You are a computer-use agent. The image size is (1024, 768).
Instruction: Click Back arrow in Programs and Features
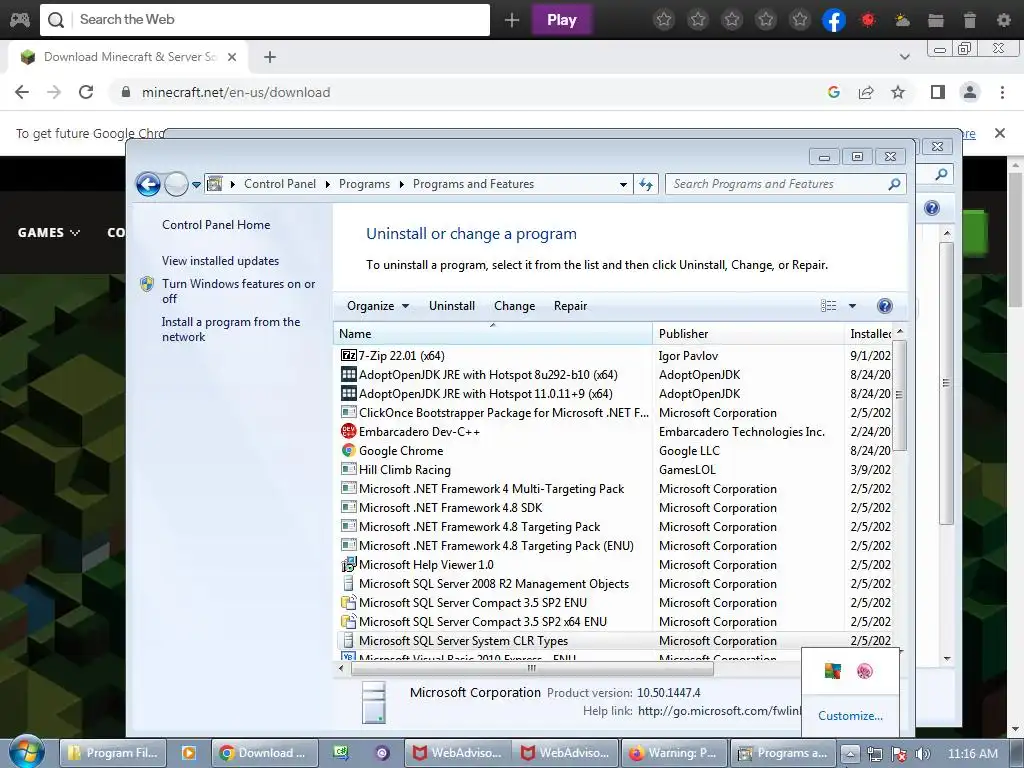[148, 184]
